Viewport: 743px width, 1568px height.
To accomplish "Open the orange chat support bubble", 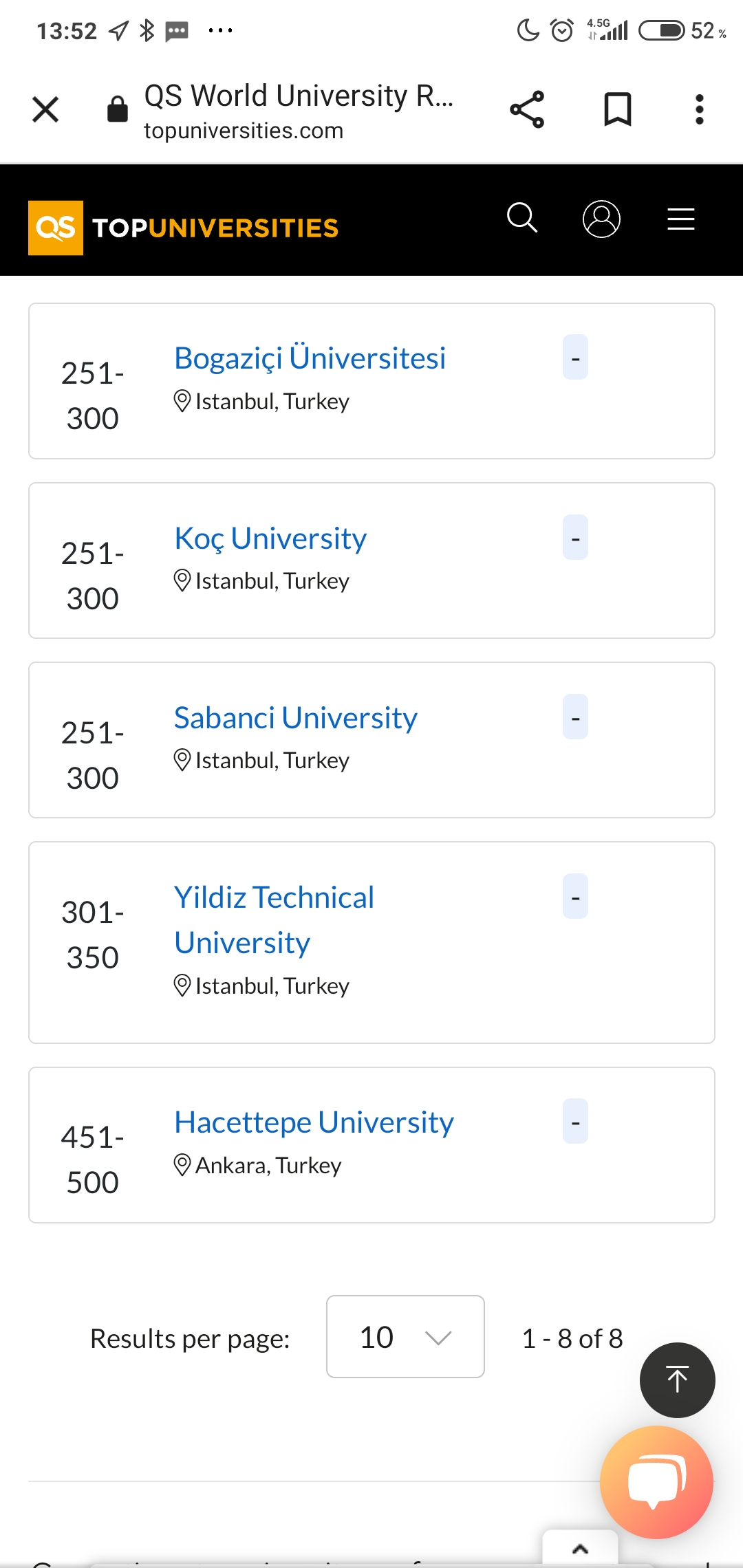I will [656, 1482].
